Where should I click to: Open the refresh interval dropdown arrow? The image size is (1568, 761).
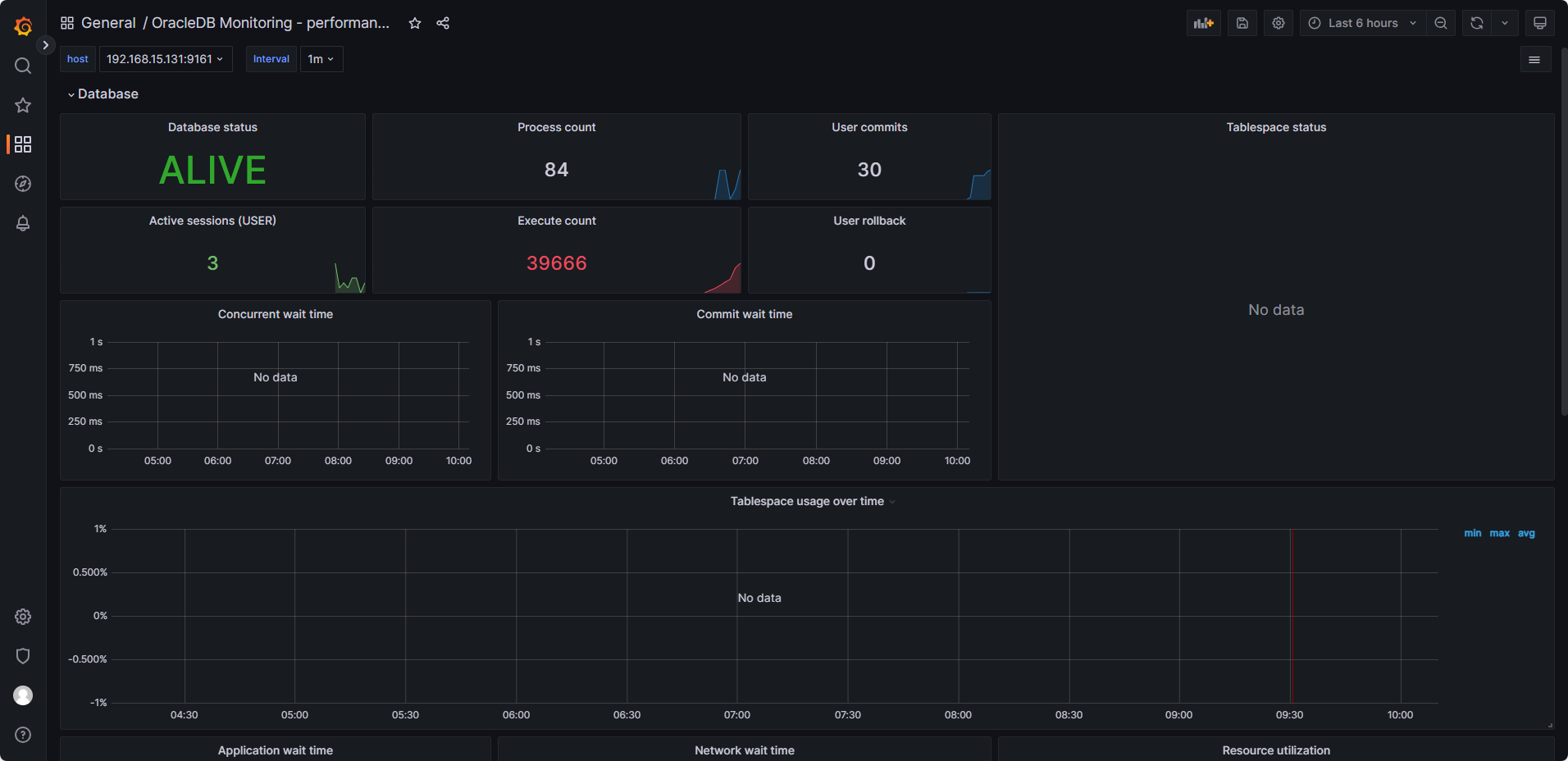click(1505, 23)
